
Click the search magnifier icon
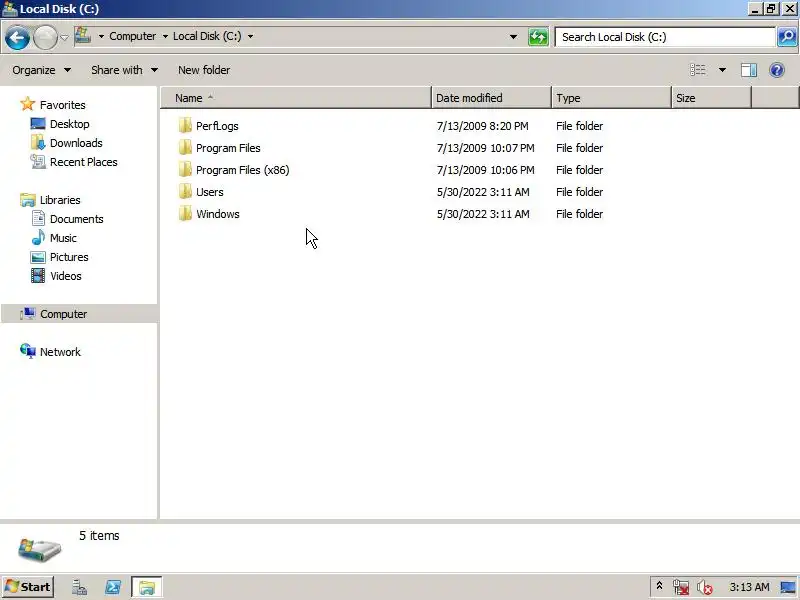pyautogui.click(x=787, y=37)
